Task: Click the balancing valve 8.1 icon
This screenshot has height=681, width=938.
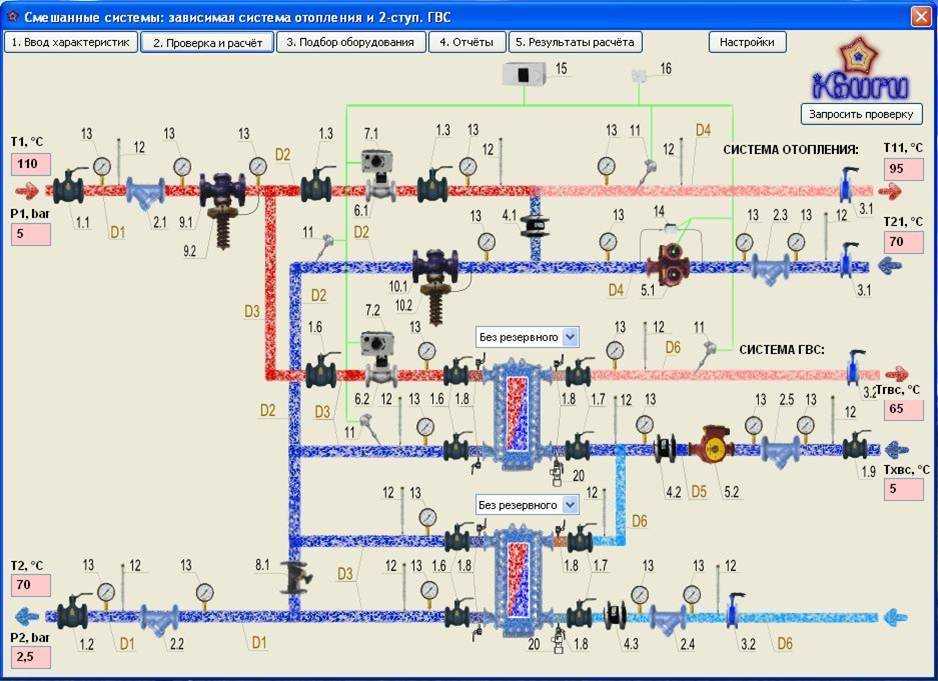Action: point(297,578)
